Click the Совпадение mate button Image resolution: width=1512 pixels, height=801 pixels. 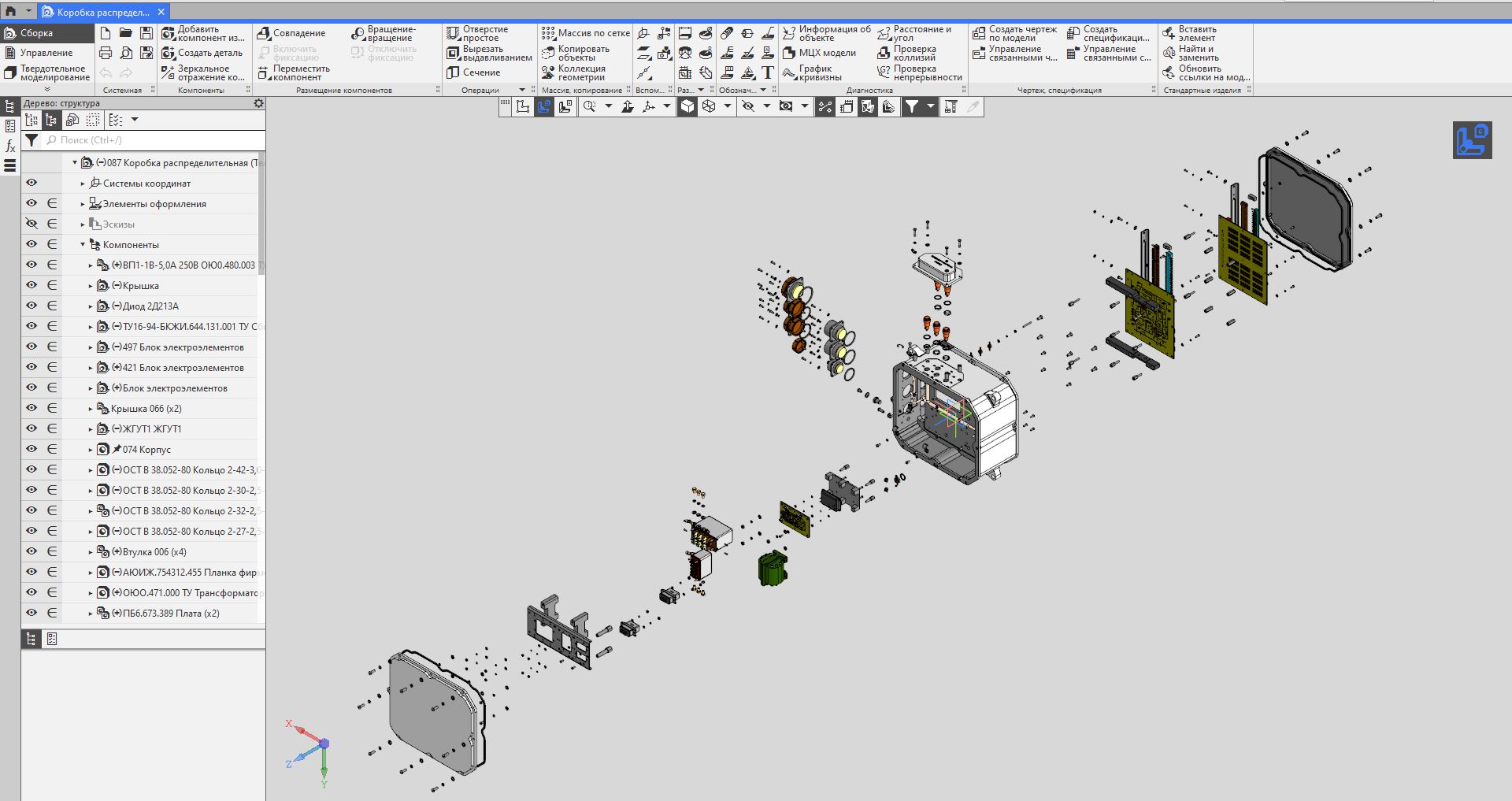291,33
